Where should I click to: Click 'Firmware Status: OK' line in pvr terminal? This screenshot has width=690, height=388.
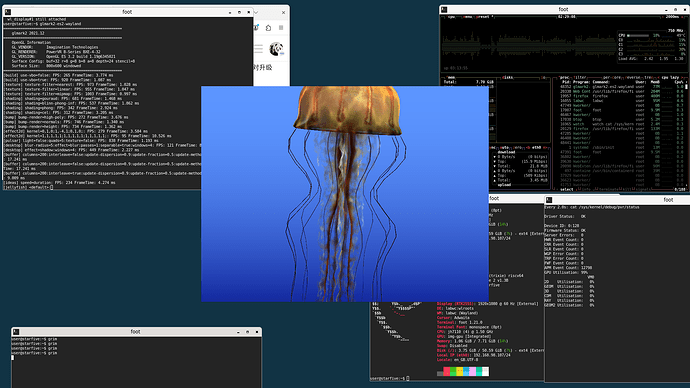(565, 231)
